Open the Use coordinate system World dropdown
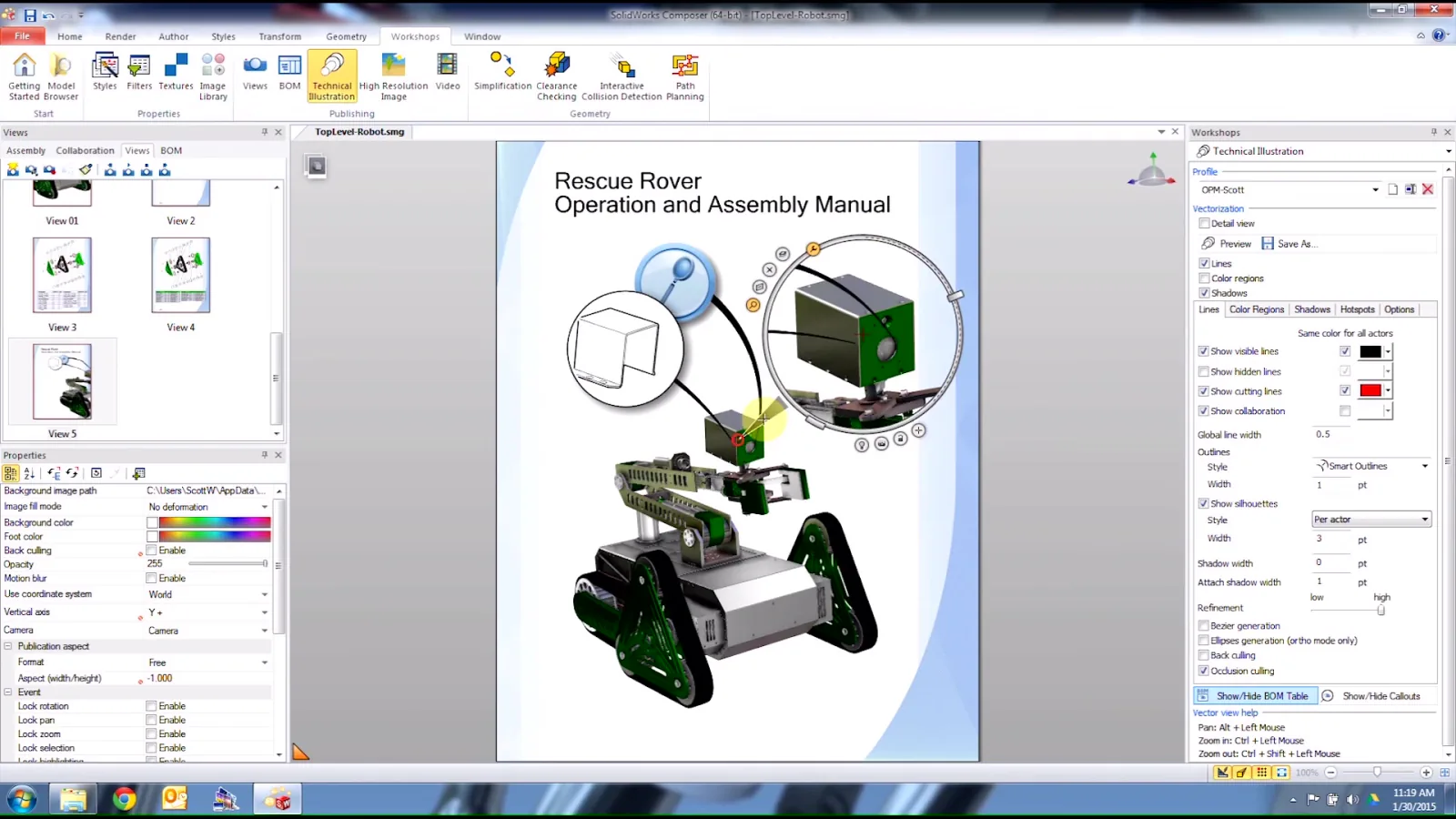Viewport: 1456px width, 819px height. (265, 594)
